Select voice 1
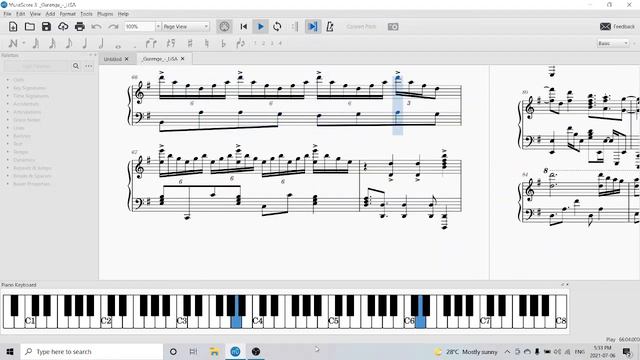640x360 pixels. click(255, 43)
